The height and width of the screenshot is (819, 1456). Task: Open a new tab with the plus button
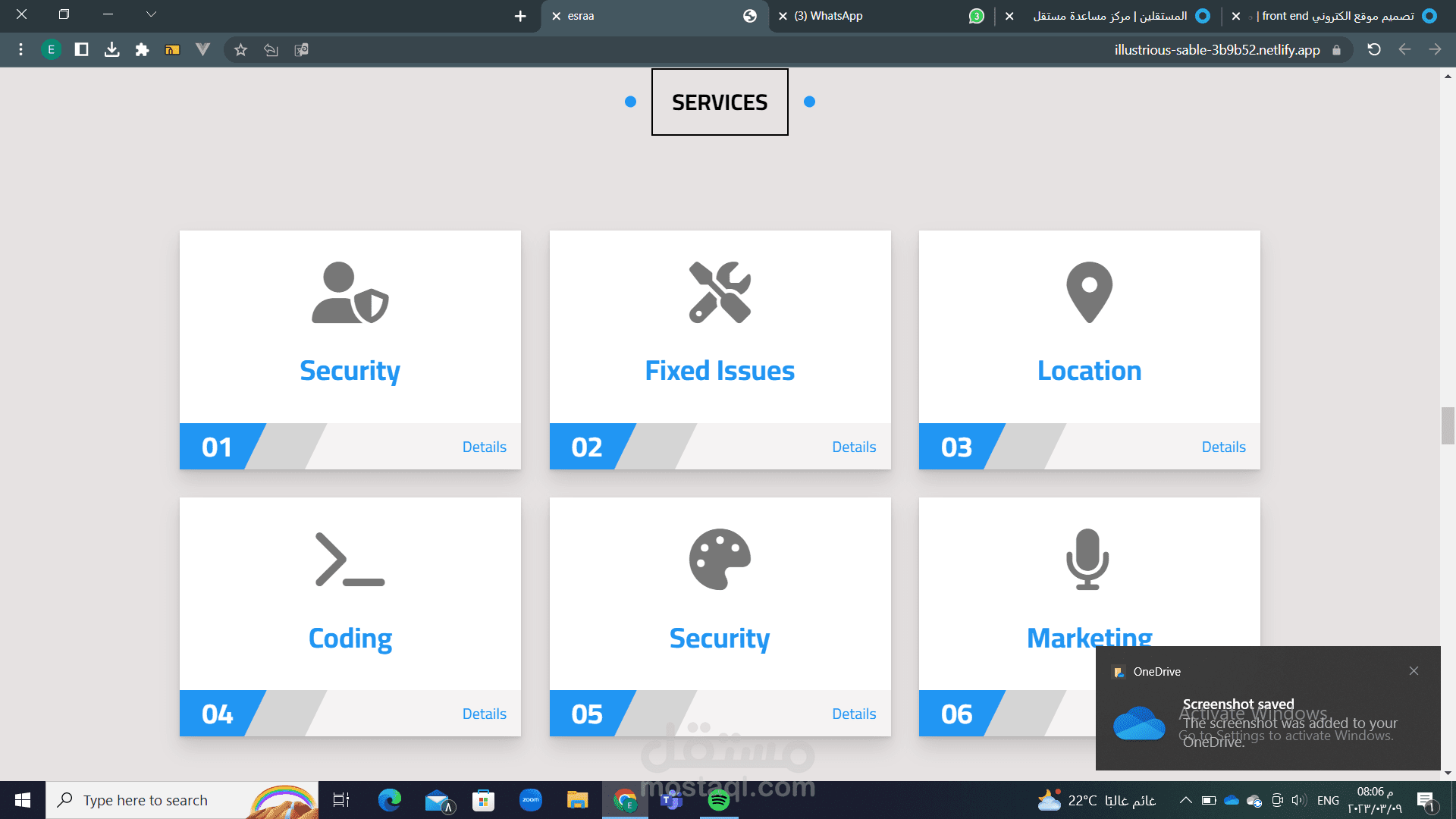point(520,16)
